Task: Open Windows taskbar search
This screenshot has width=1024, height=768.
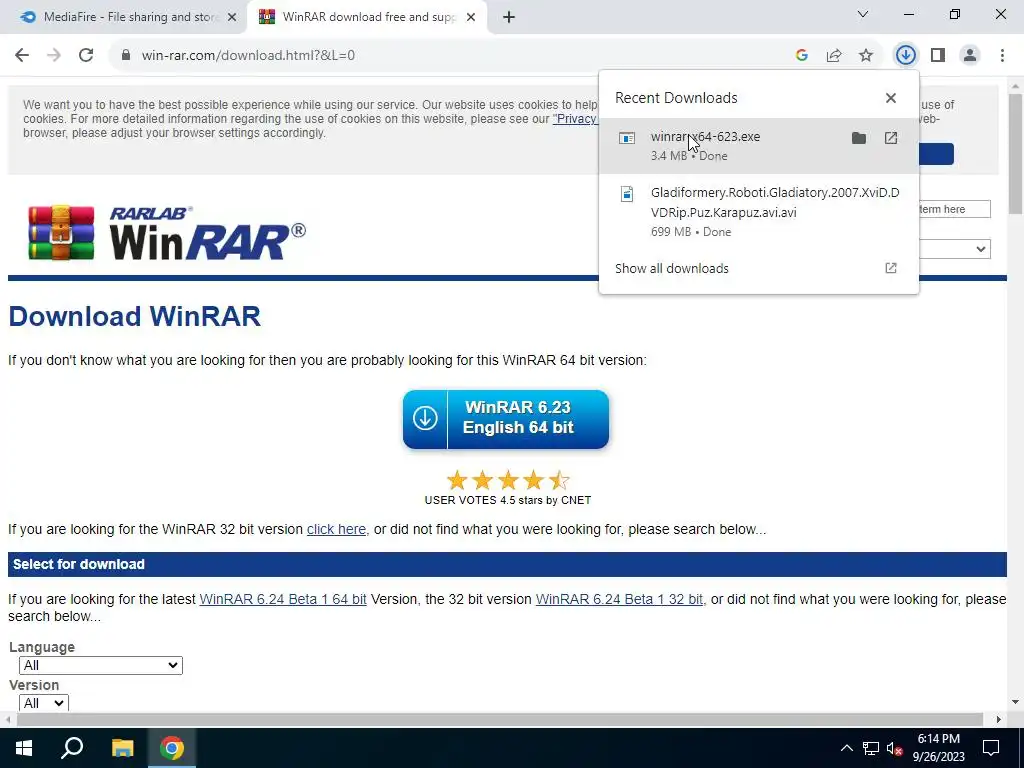Action: pyautogui.click(x=72, y=748)
